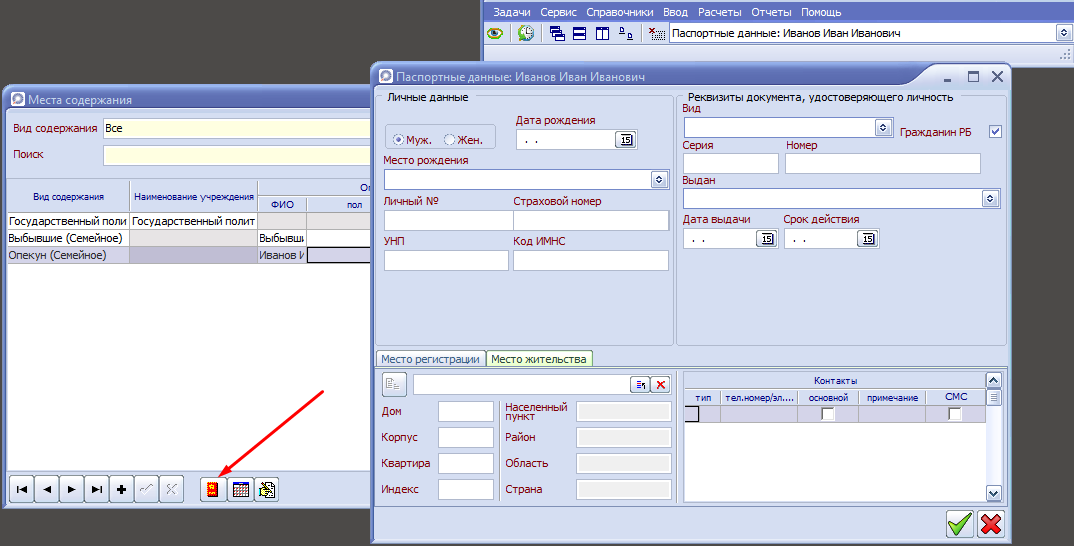Expand the Место рождения dropdown
This screenshot has height=546, width=1074.
pyautogui.click(x=659, y=179)
